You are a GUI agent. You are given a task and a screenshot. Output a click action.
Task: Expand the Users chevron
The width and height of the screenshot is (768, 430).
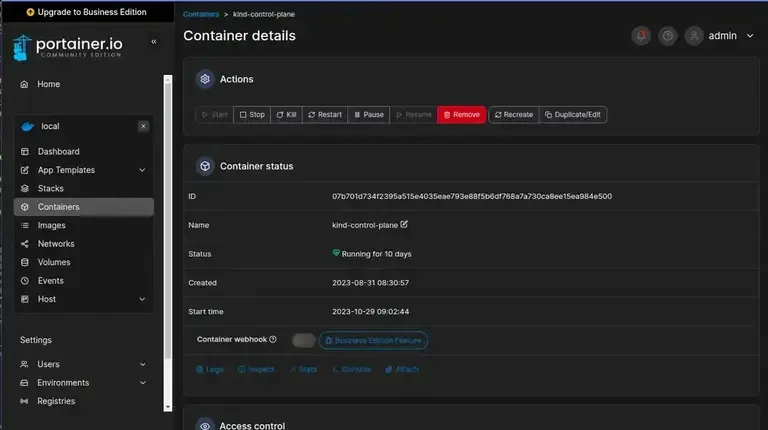(x=143, y=364)
